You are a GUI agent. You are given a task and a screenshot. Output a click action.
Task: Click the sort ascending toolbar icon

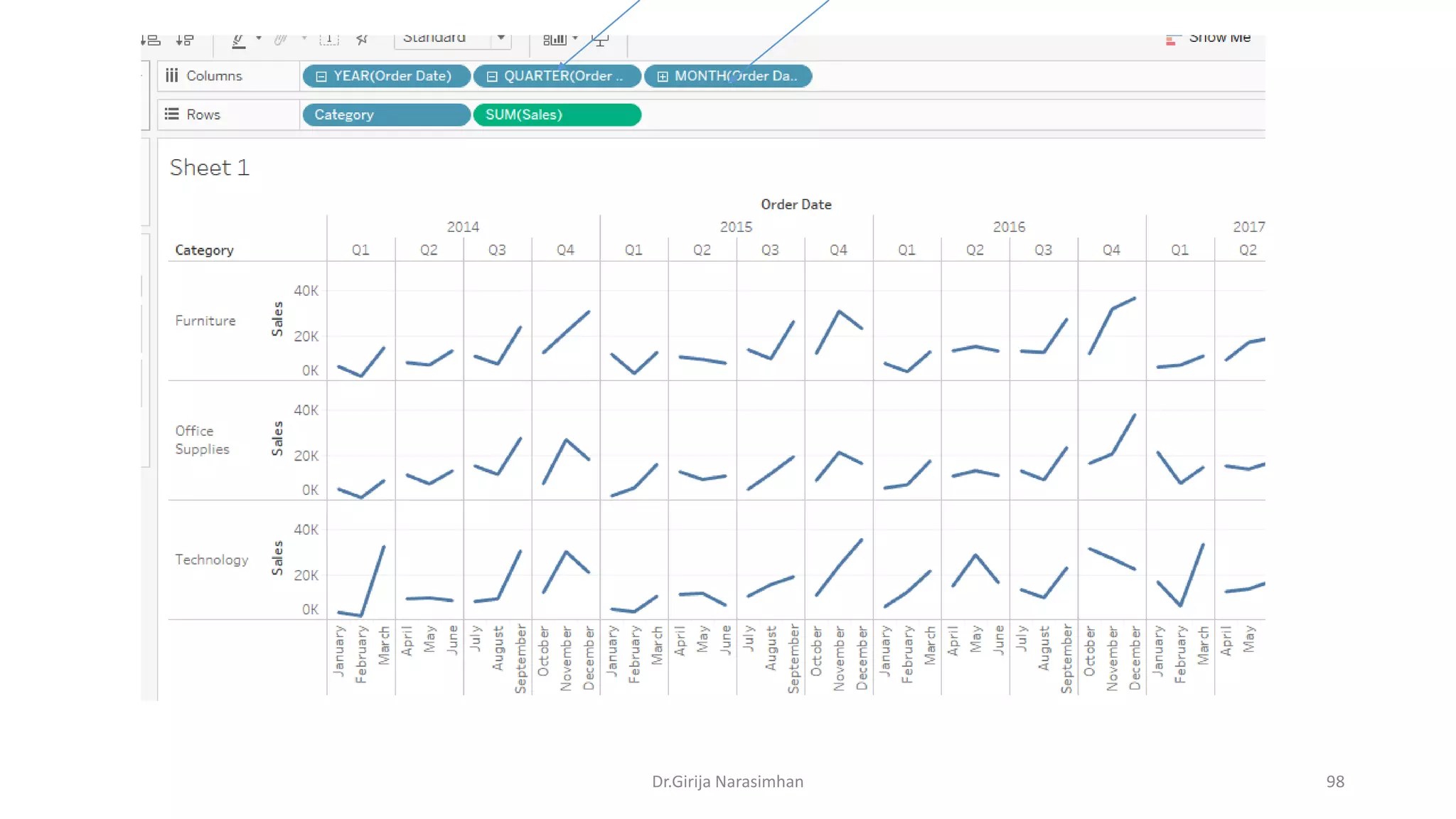(x=151, y=40)
